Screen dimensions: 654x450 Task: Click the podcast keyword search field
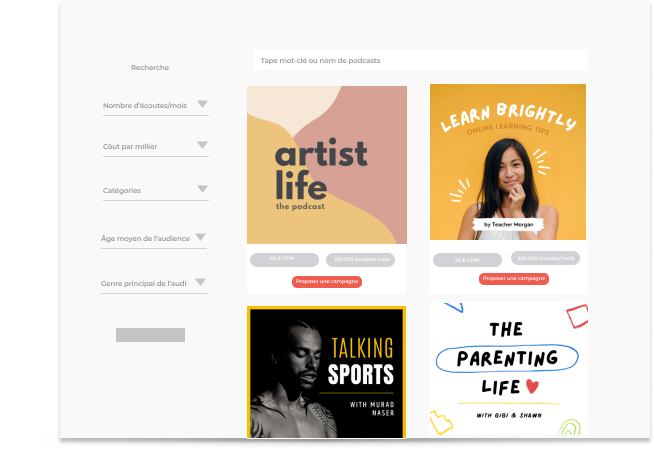pyautogui.click(x=421, y=60)
